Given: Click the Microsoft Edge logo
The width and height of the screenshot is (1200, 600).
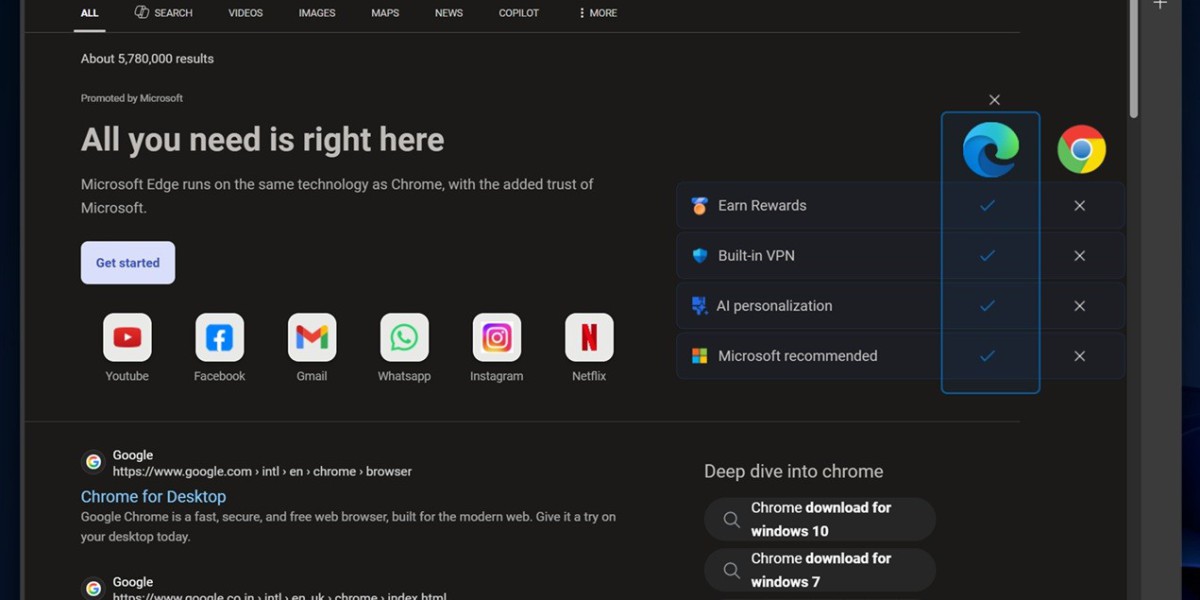Looking at the screenshot, I should click(990, 150).
